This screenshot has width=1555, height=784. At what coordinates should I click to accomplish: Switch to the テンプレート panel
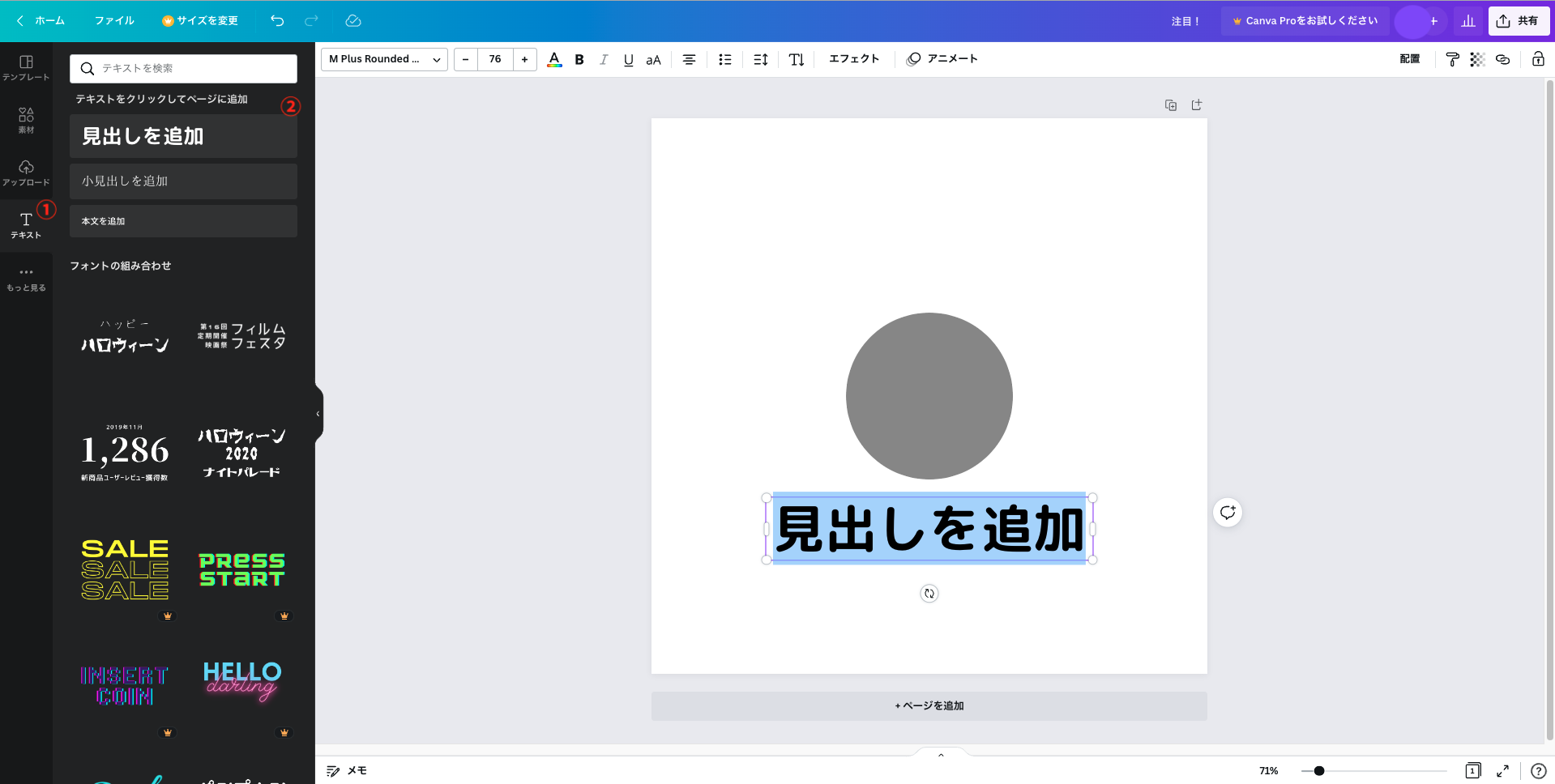pos(27,67)
